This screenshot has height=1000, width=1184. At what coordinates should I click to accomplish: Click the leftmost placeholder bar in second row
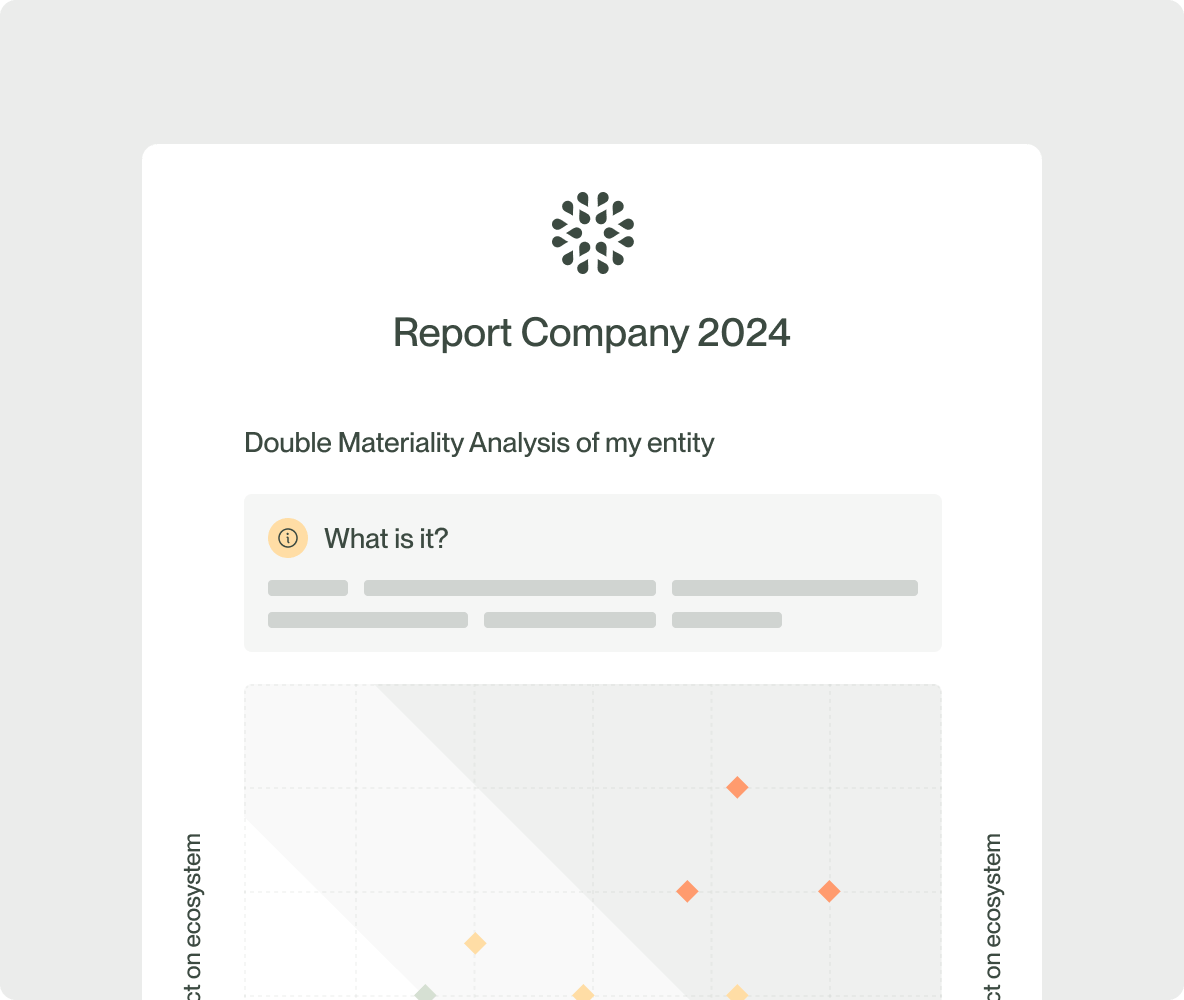pyautogui.click(x=368, y=620)
